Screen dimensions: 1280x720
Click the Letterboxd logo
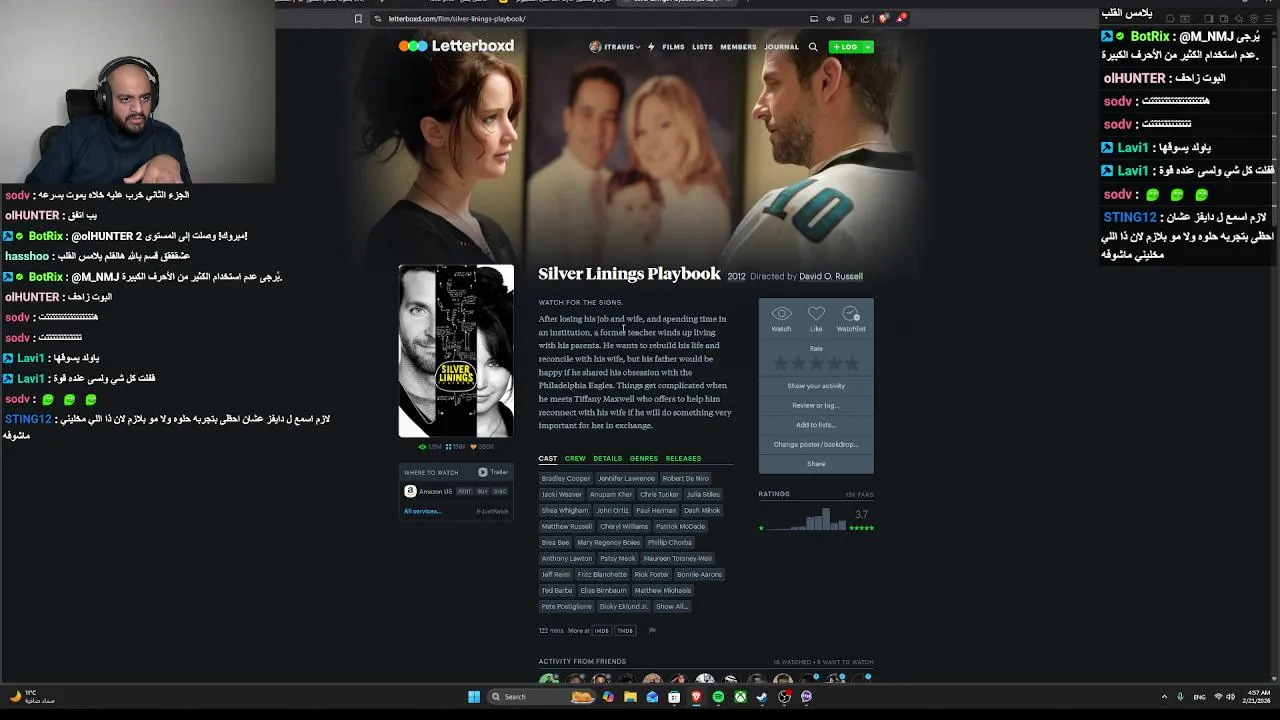click(x=456, y=46)
